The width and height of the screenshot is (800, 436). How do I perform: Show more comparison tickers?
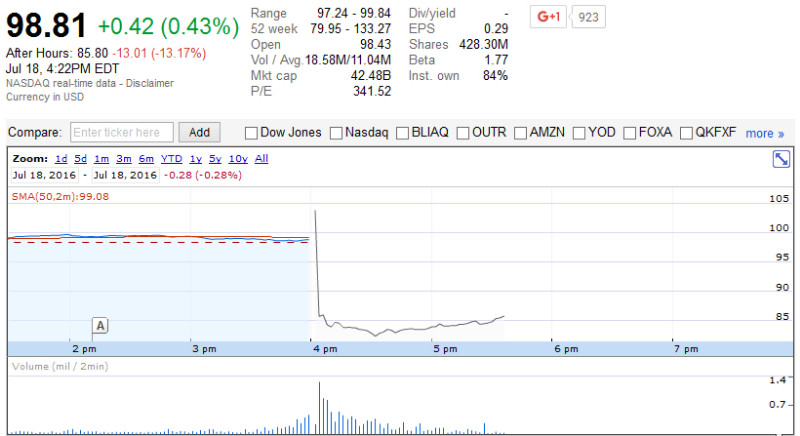pyautogui.click(x=764, y=134)
